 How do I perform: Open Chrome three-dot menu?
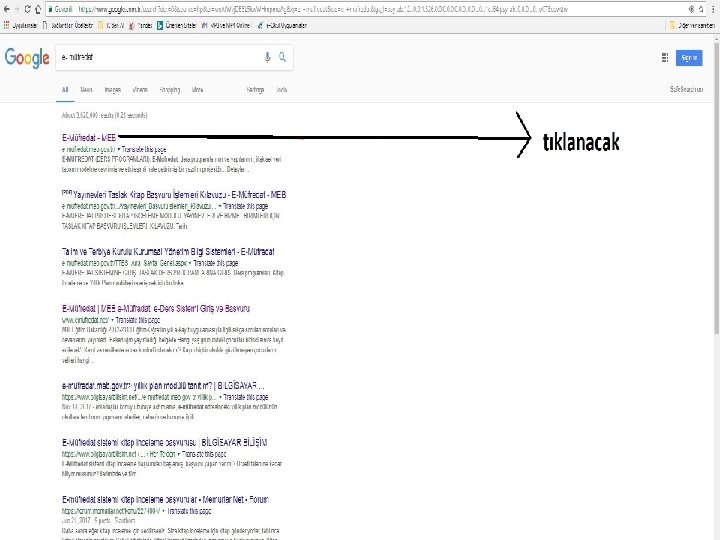pos(713,9)
